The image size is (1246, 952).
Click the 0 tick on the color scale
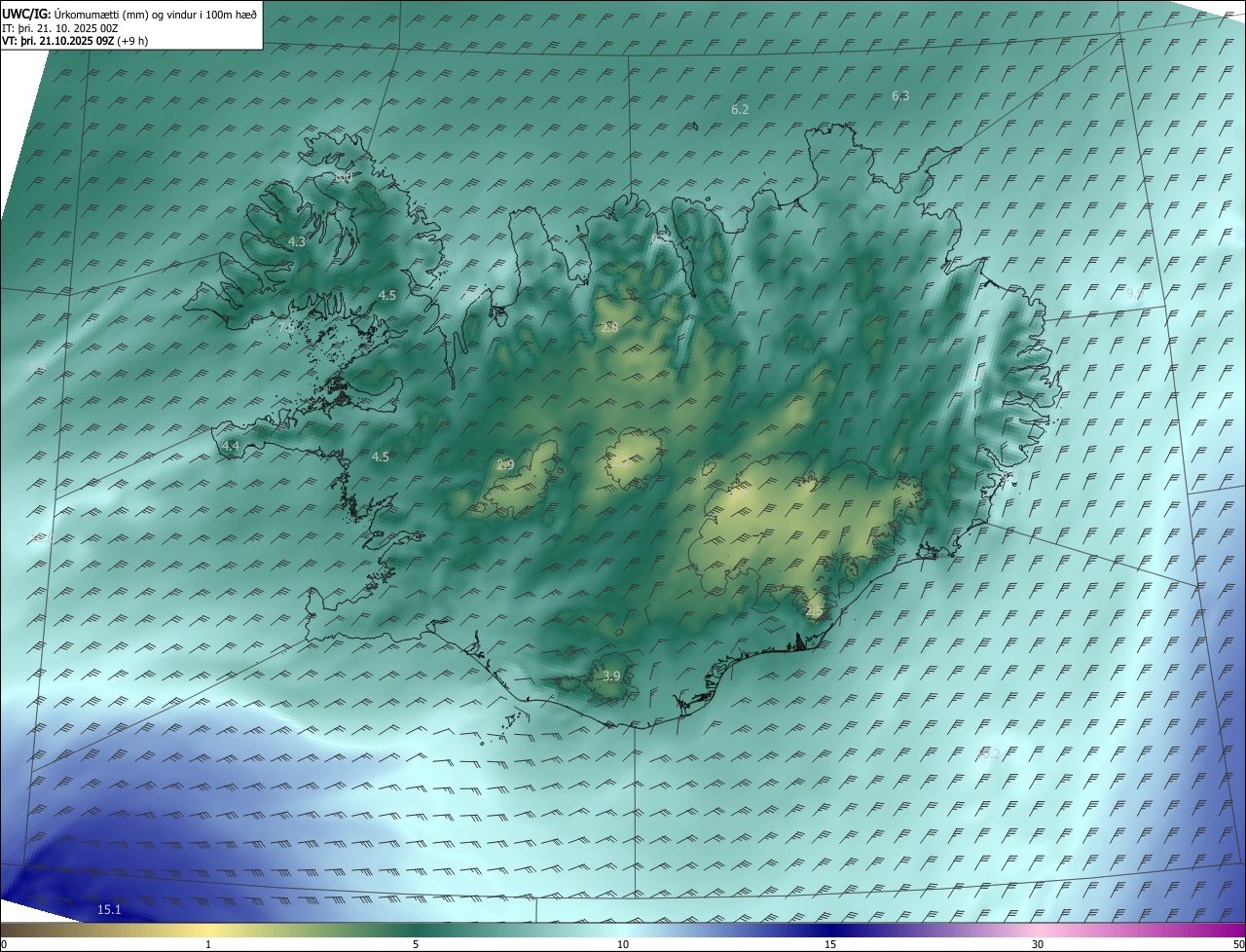point(4,944)
